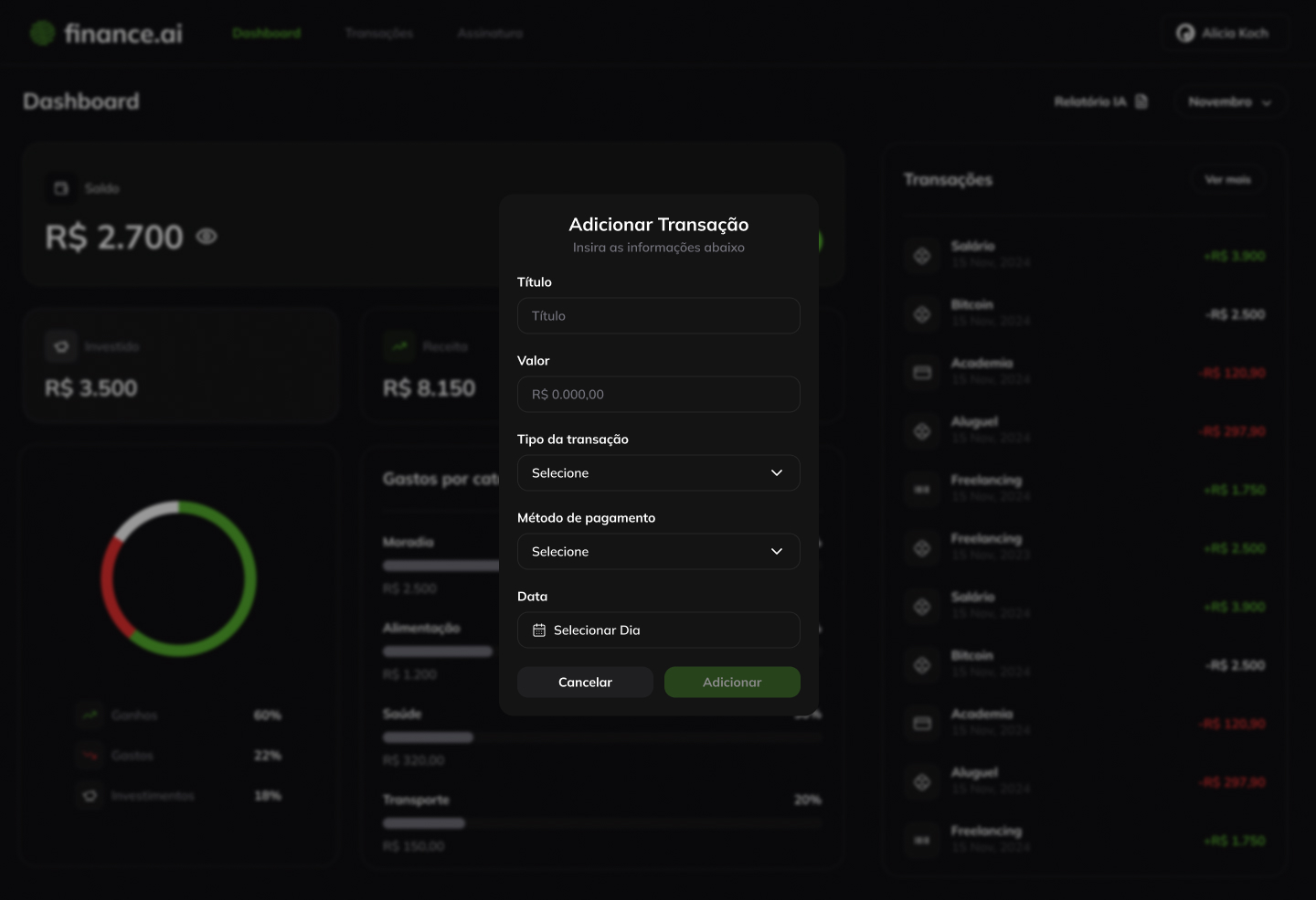This screenshot has height=900, width=1316.
Task: Open the Alicia Koch user menu
Action: pos(1223,33)
